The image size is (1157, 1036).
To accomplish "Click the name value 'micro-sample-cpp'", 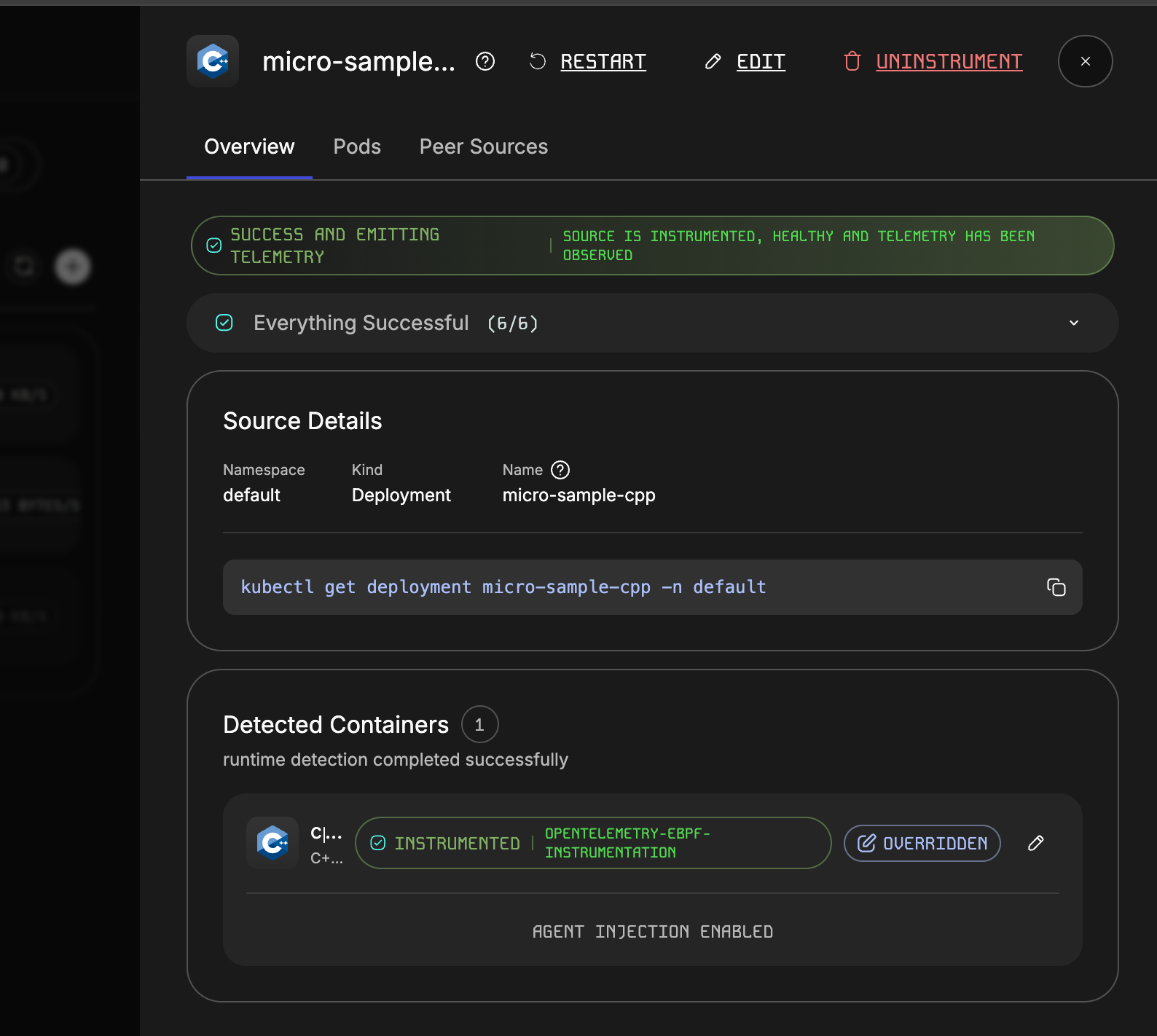I will tap(579, 495).
